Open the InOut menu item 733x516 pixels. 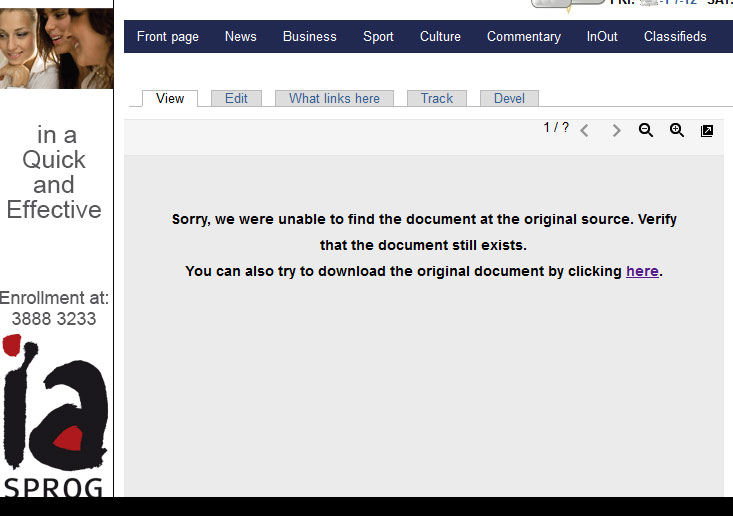[x=602, y=36]
